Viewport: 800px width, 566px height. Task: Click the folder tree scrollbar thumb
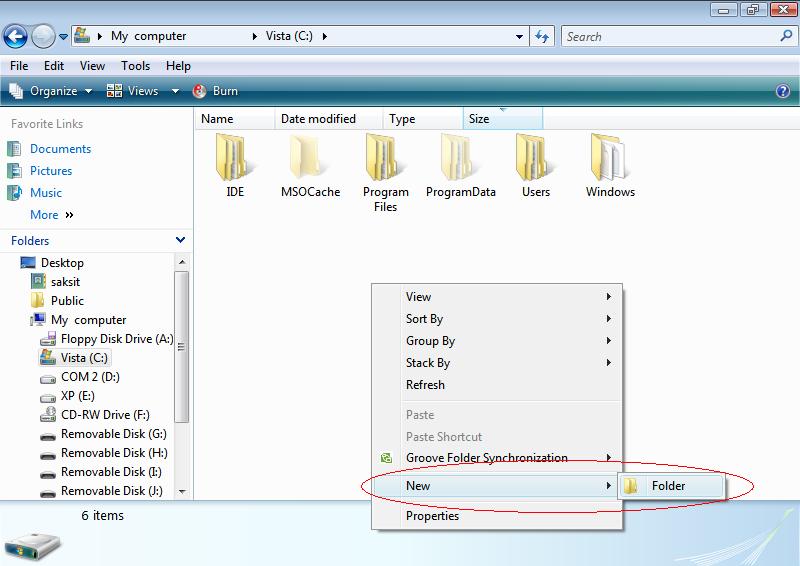[x=182, y=347]
